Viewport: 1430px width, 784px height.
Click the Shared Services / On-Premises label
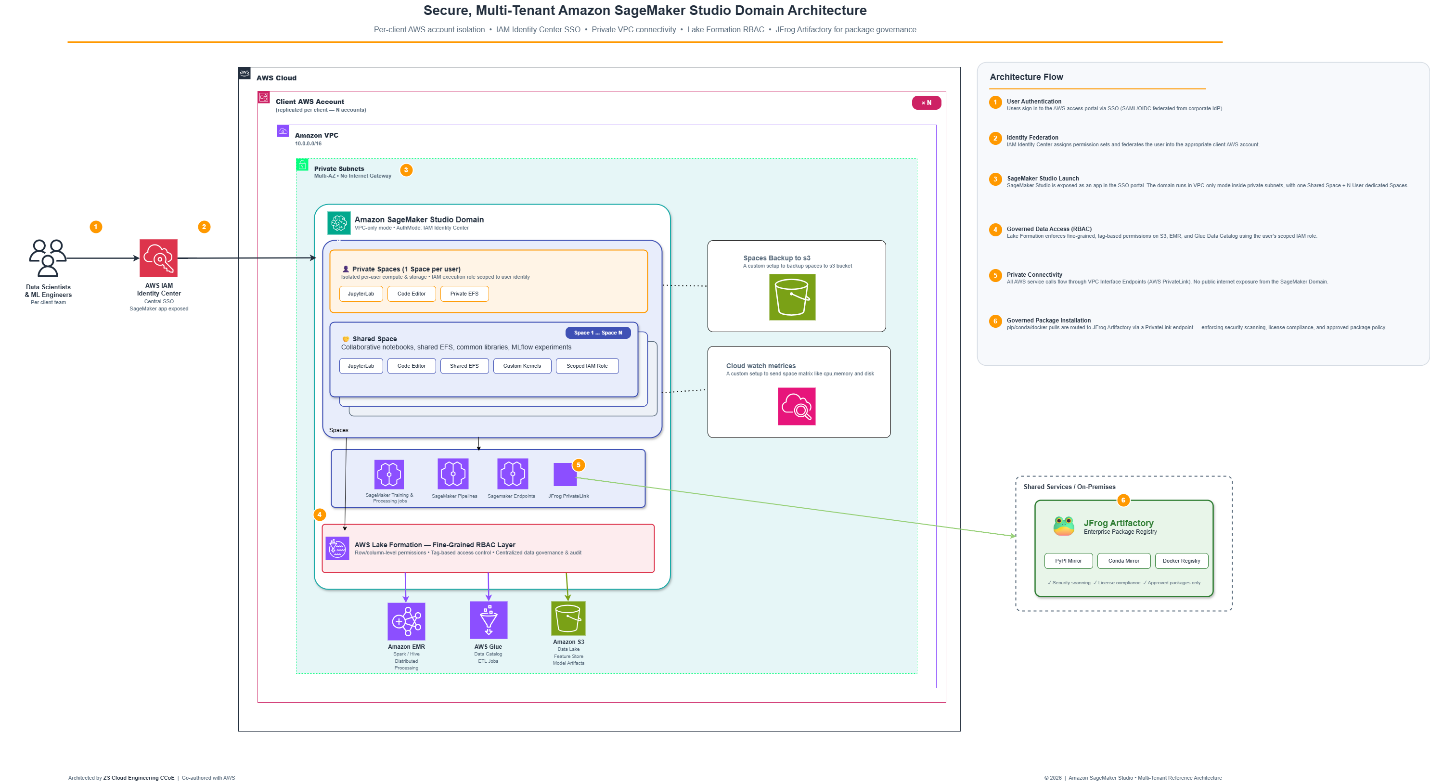1069,487
